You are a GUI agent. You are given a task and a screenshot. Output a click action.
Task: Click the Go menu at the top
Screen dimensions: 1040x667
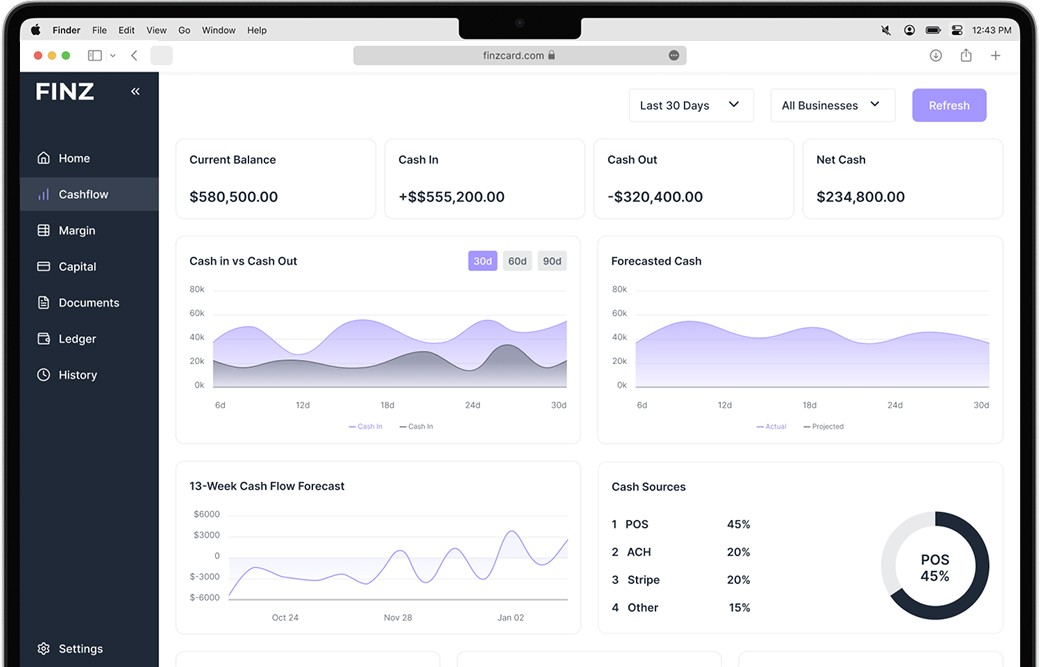(x=184, y=30)
